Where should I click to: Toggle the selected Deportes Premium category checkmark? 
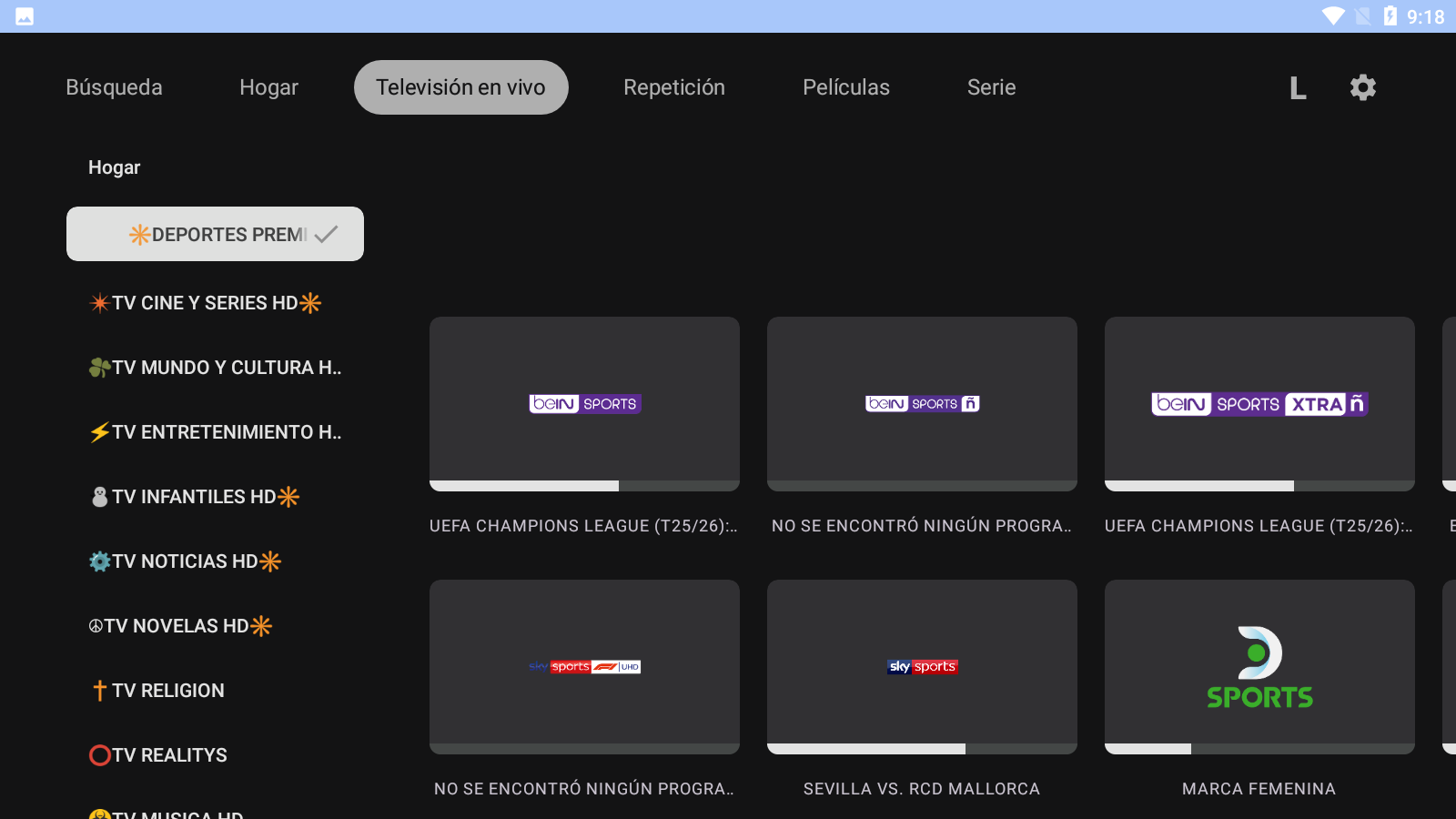[326, 234]
